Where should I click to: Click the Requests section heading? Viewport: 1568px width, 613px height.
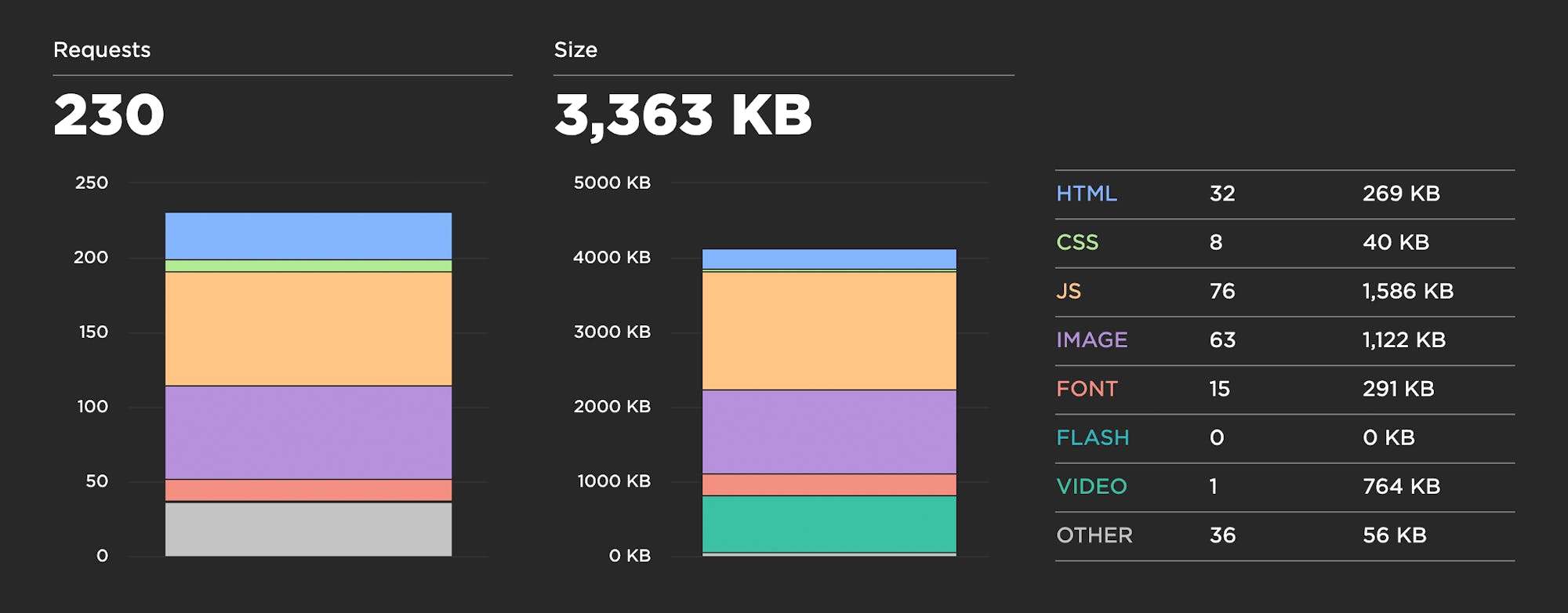pos(102,50)
